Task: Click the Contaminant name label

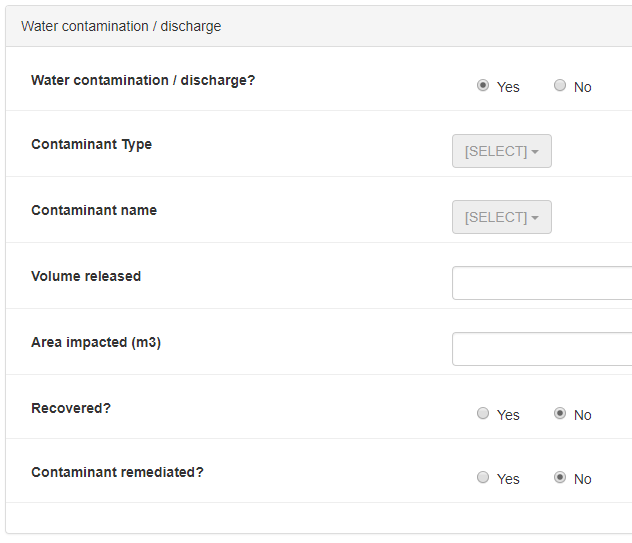Action: point(94,210)
